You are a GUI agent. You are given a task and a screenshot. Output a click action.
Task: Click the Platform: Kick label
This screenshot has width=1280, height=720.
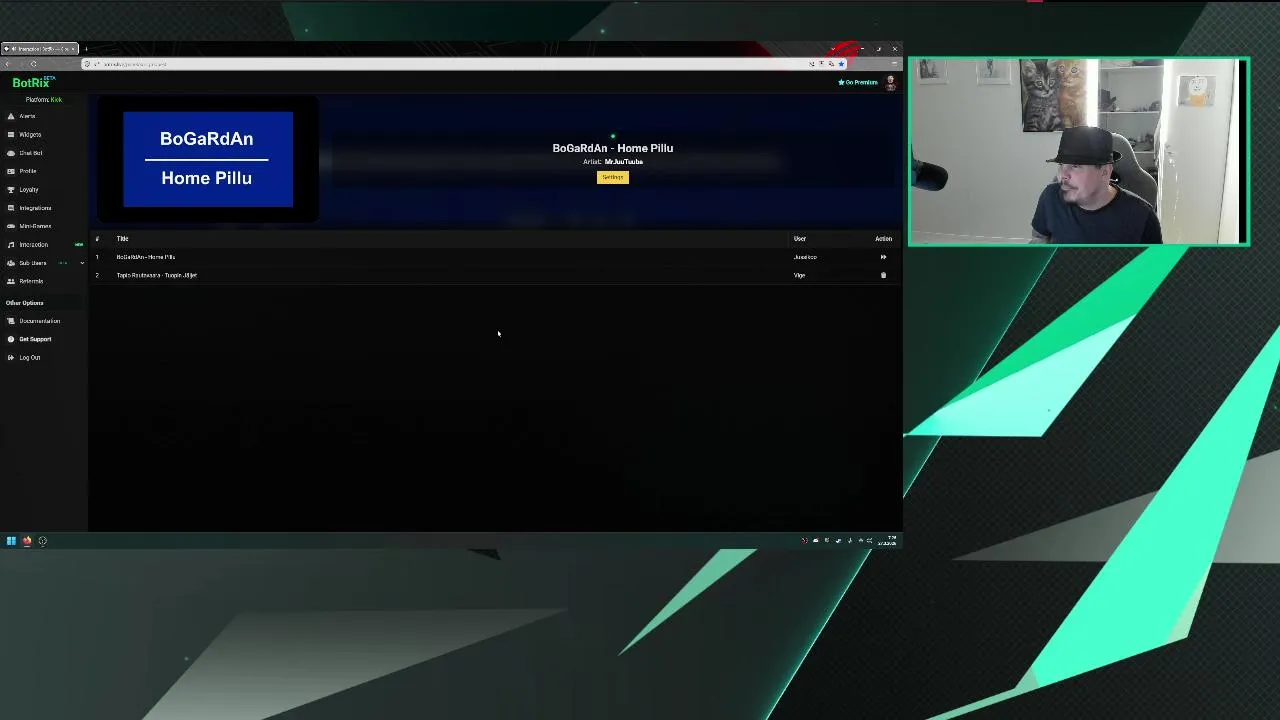[x=44, y=100]
